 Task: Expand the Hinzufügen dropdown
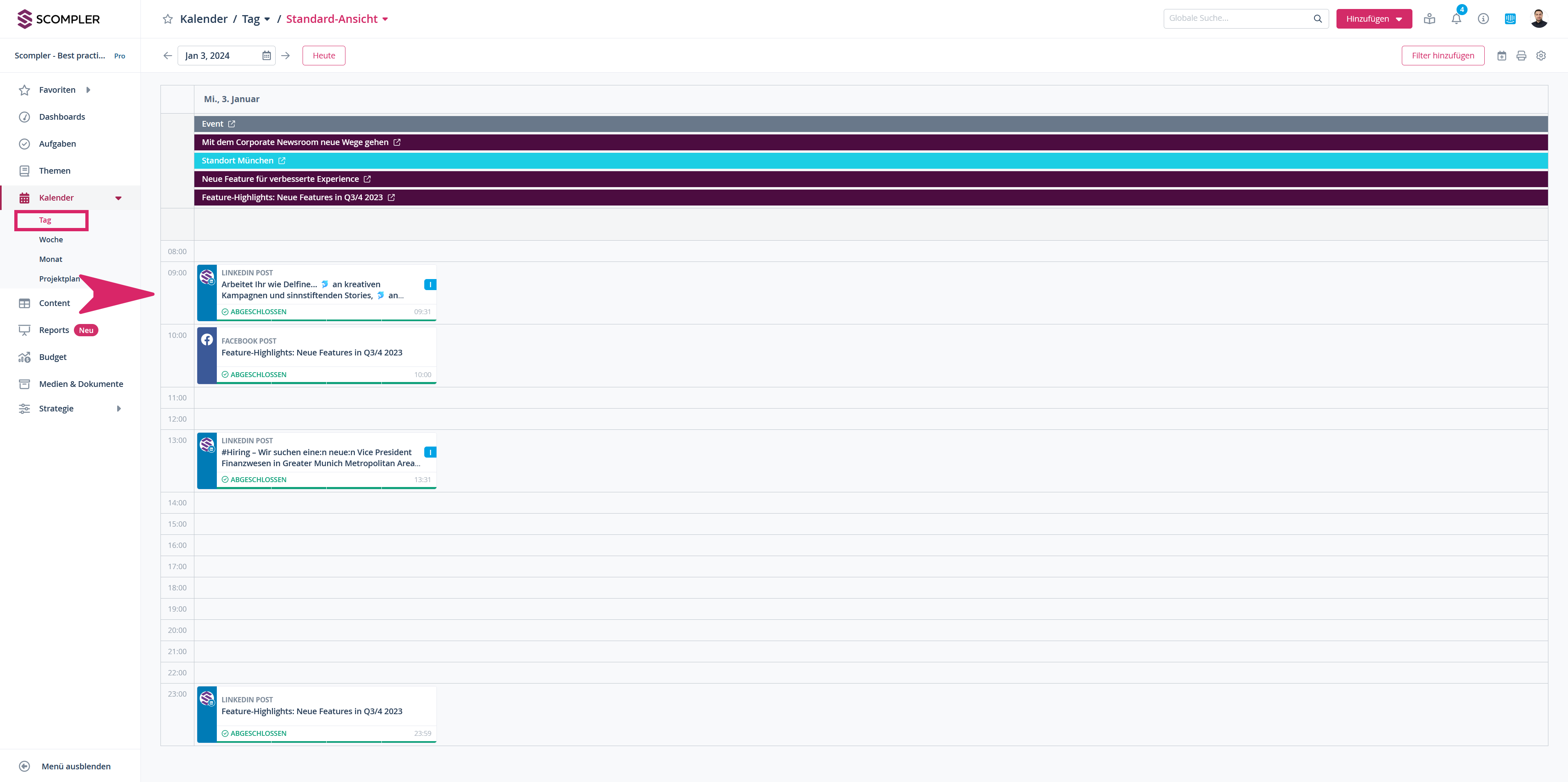[x=1373, y=19]
